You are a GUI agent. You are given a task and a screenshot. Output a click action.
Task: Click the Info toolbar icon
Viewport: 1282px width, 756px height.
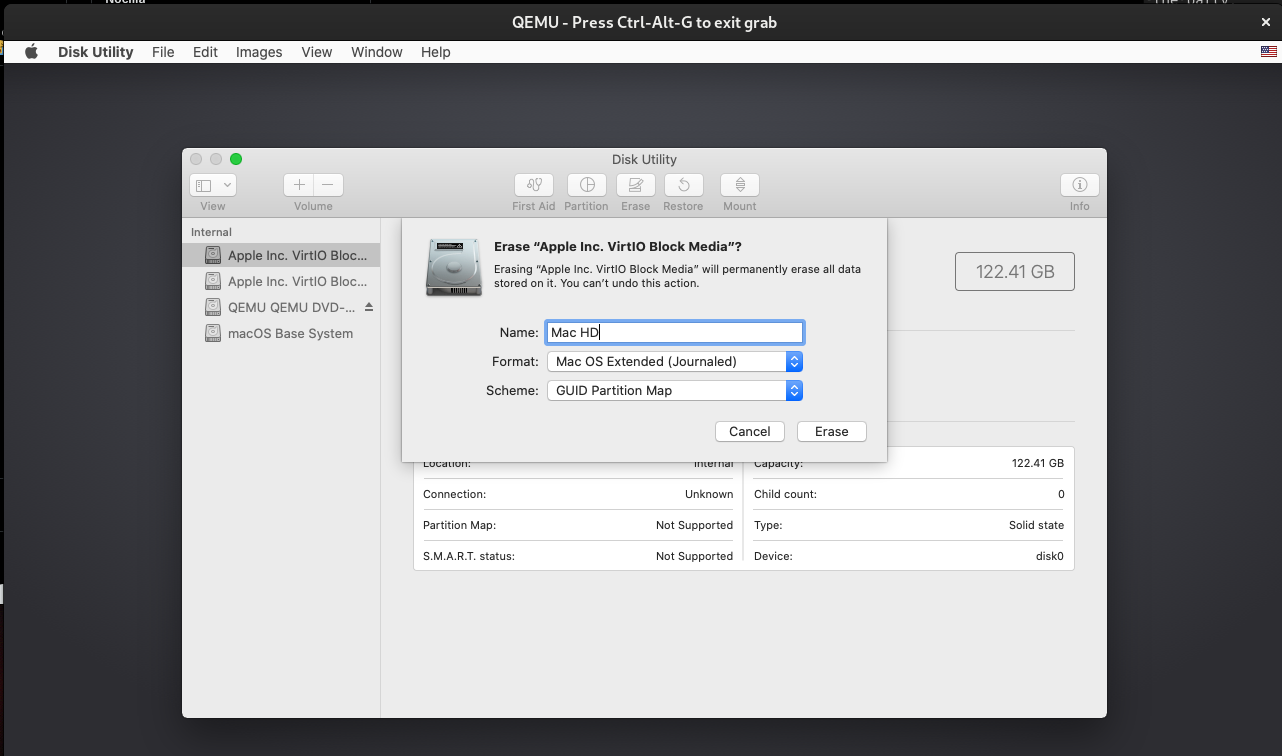click(1080, 185)
